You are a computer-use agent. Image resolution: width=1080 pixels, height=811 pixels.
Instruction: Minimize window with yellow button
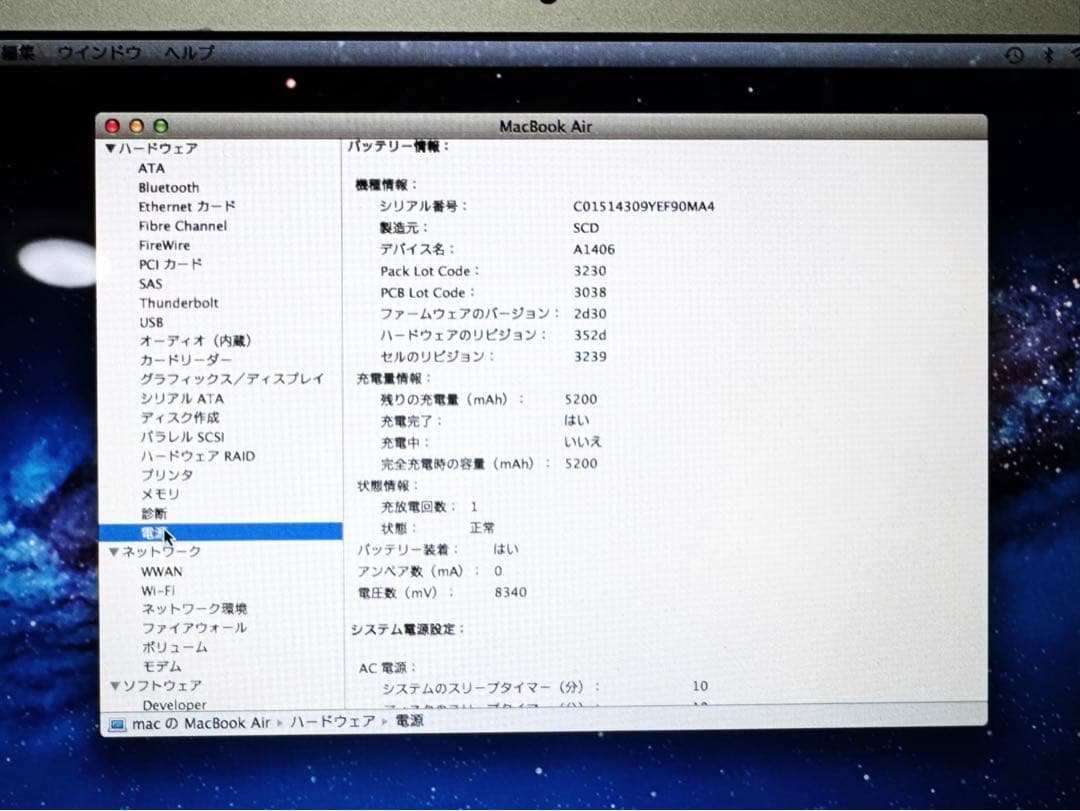pyautogui.click(x=136, y=126)
